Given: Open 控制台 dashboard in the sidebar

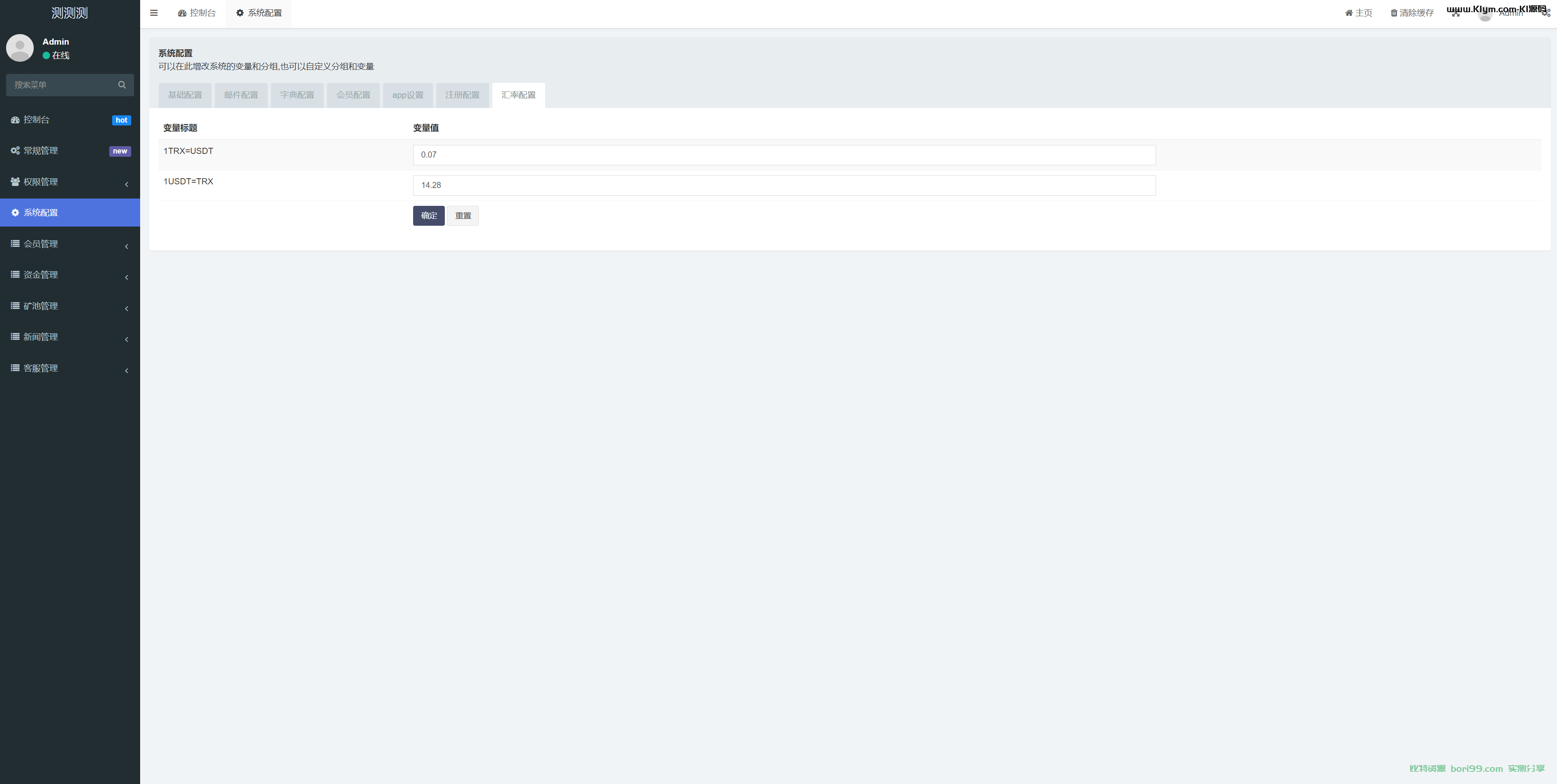Looking at the screenshot, I should 36,120.
